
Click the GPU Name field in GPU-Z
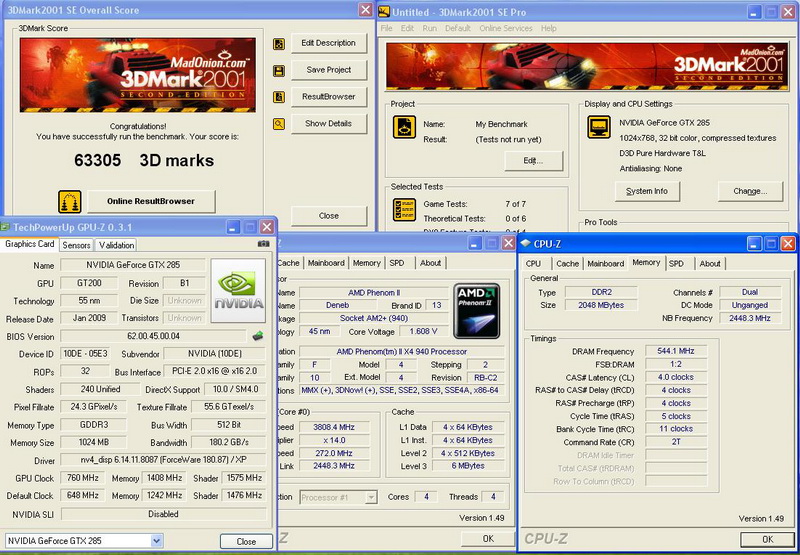pyautogui.click(x=133, y=265)
